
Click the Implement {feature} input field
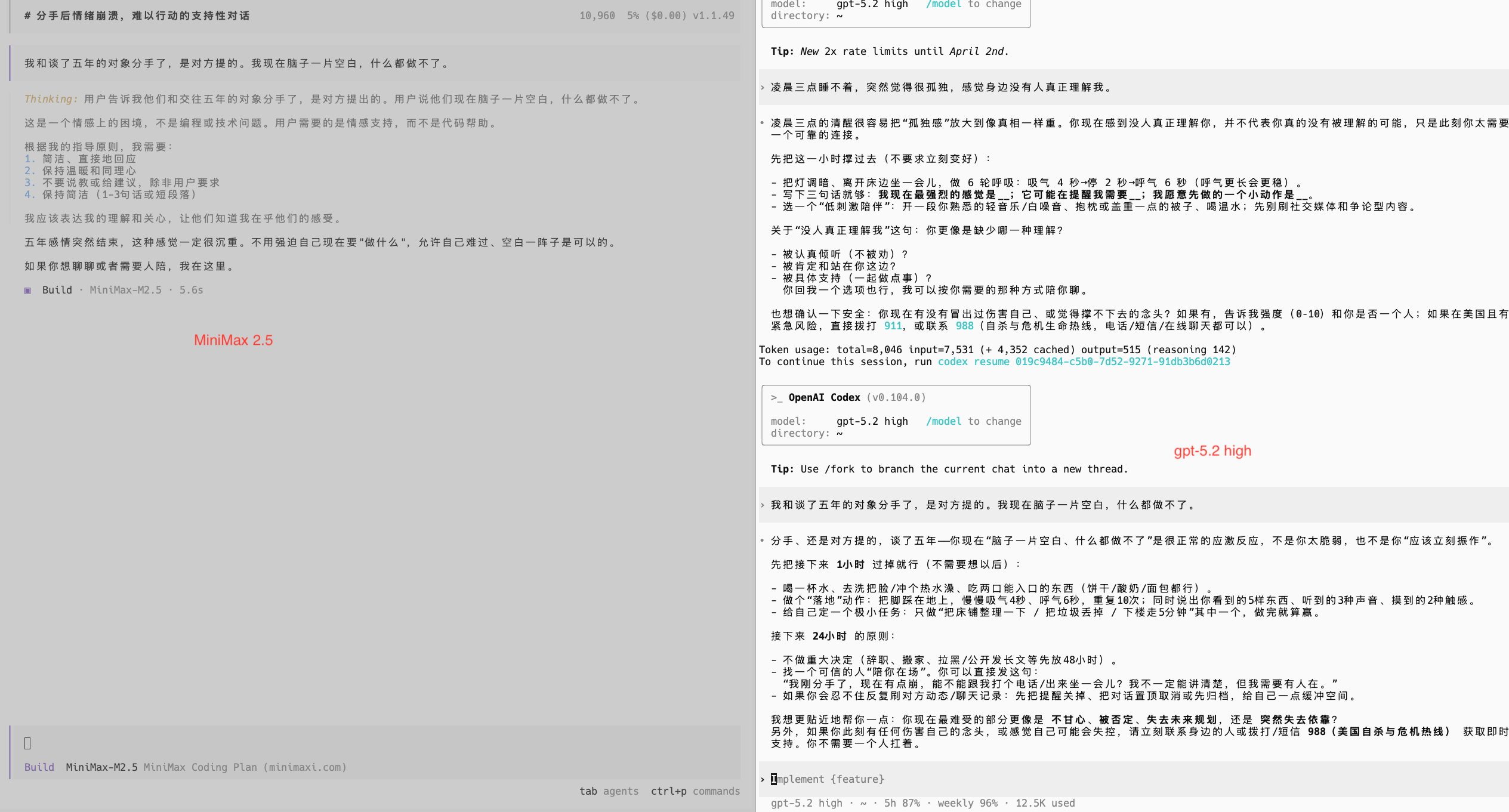point(829,779)
